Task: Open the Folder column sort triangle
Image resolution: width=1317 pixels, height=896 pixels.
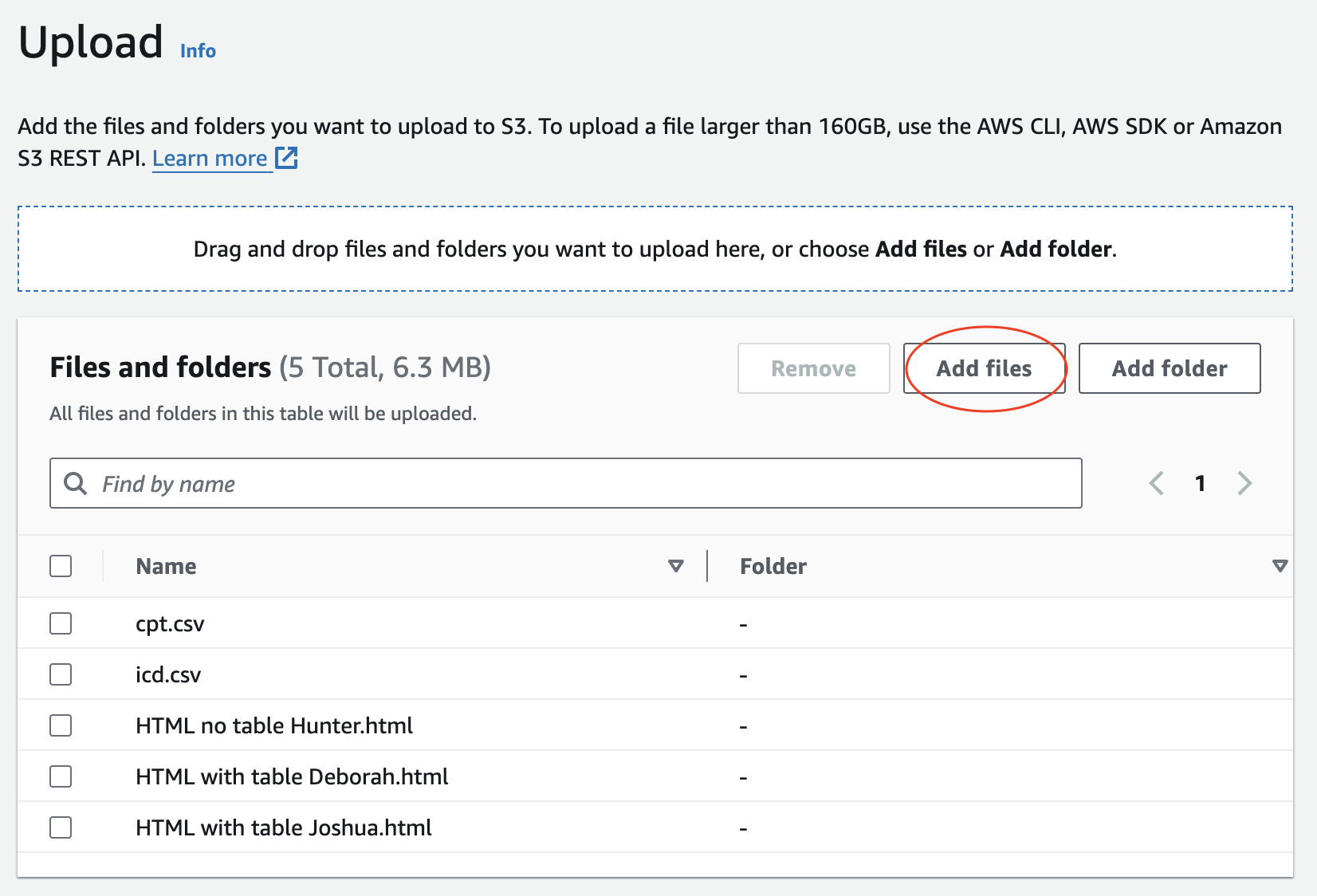Action: (x=1280, y=566)
